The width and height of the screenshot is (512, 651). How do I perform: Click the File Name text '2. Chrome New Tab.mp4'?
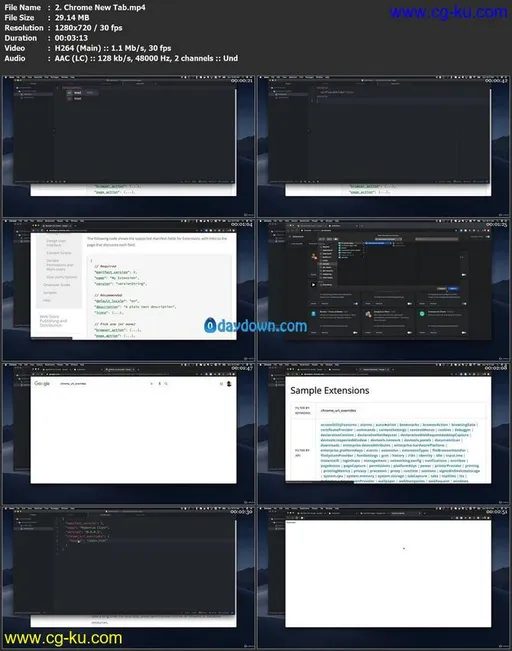(x=100, y=7)
